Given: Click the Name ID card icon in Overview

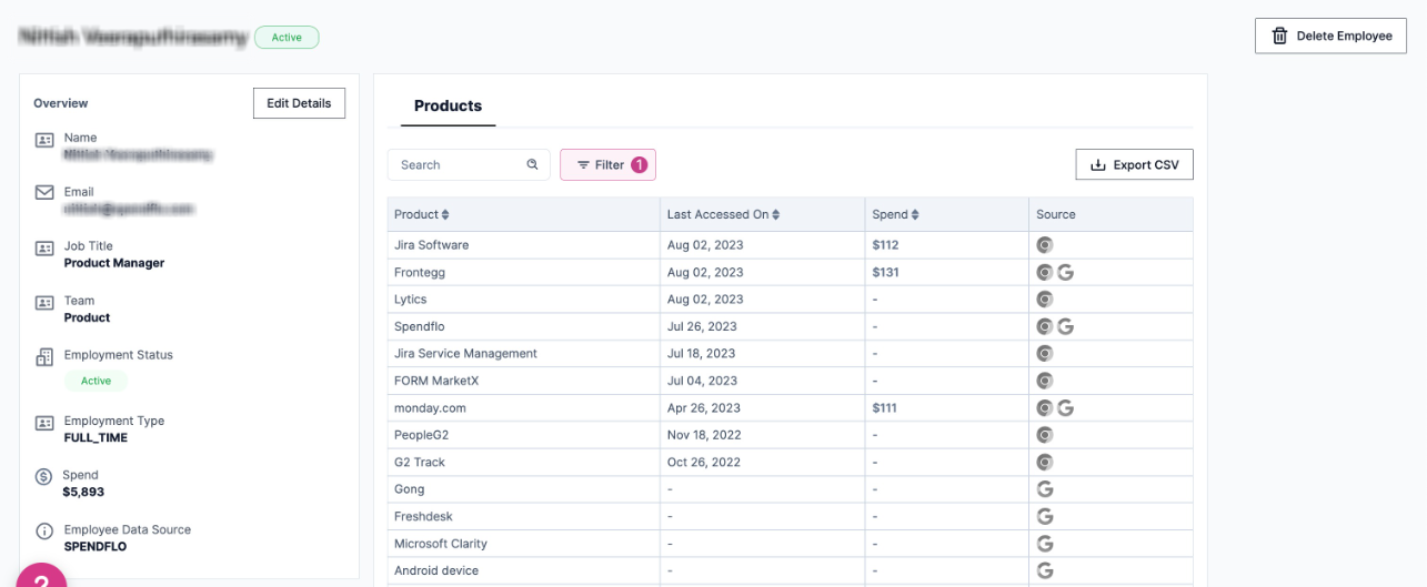Looking at the screenshot, I should tap(44, 140).
